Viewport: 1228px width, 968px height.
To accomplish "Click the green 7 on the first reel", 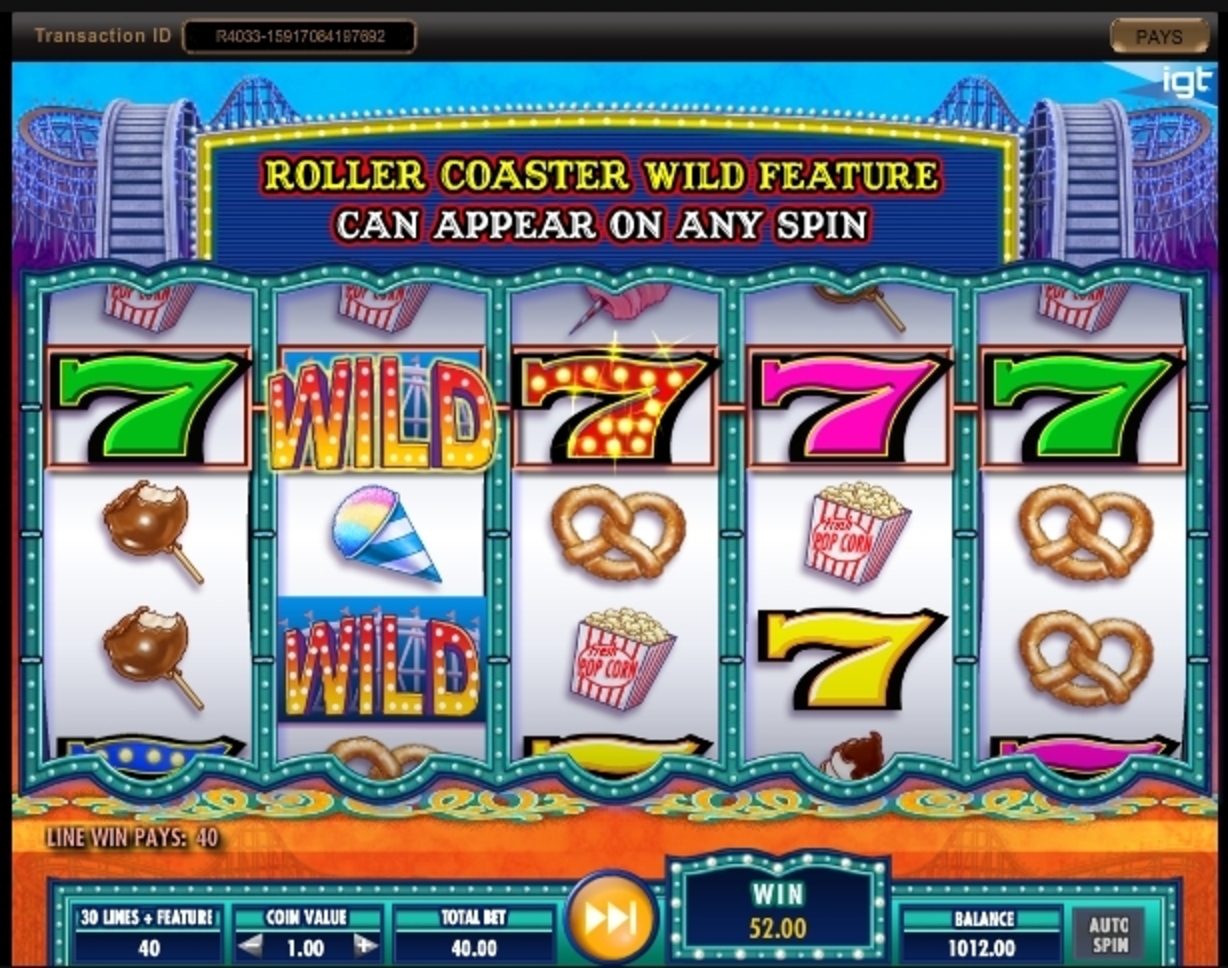I will pyautogui.click(x=147, y=407).
